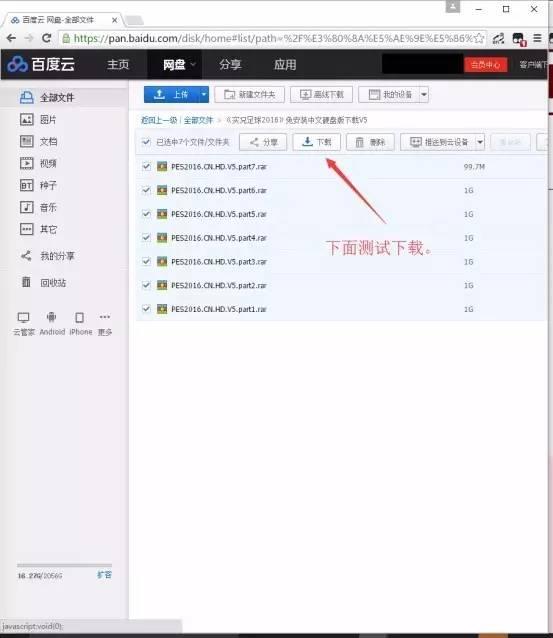The width and height of the screenshot is (553, 638).
Task: Open 分享 (Share) nav item
Action: [x=230, y=64]
